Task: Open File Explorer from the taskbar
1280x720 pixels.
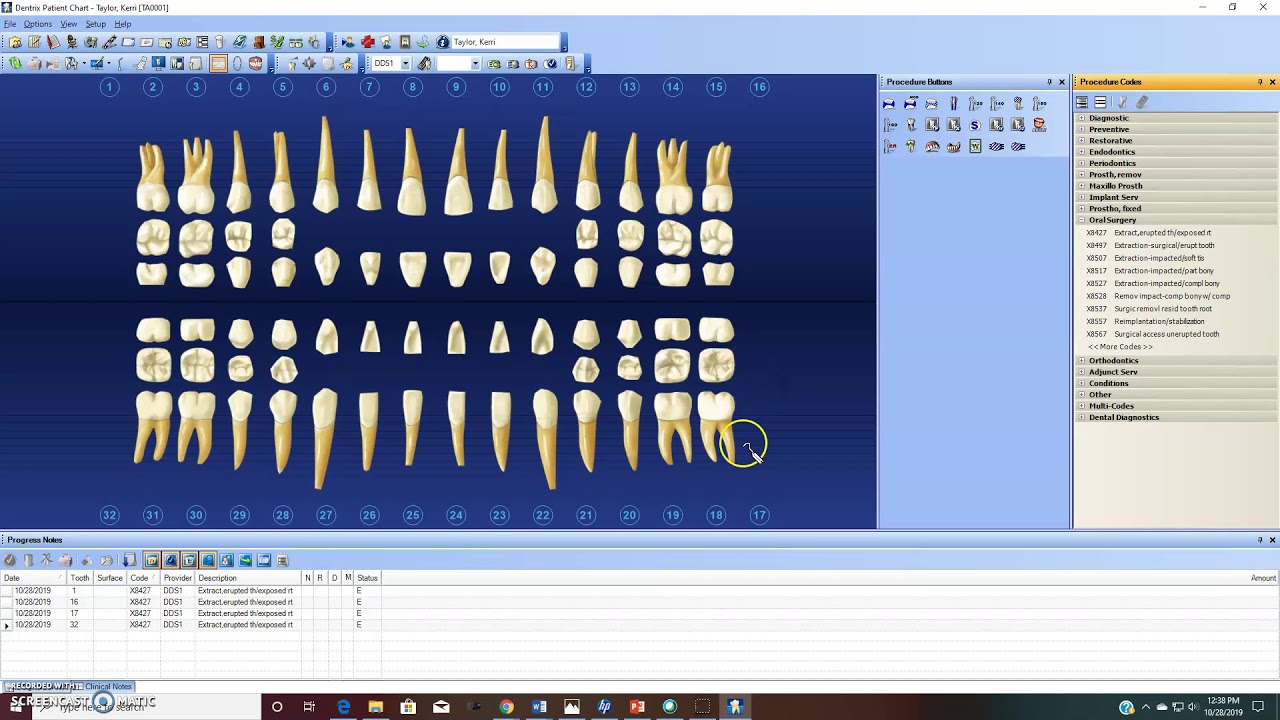Action: click(375, 707)
